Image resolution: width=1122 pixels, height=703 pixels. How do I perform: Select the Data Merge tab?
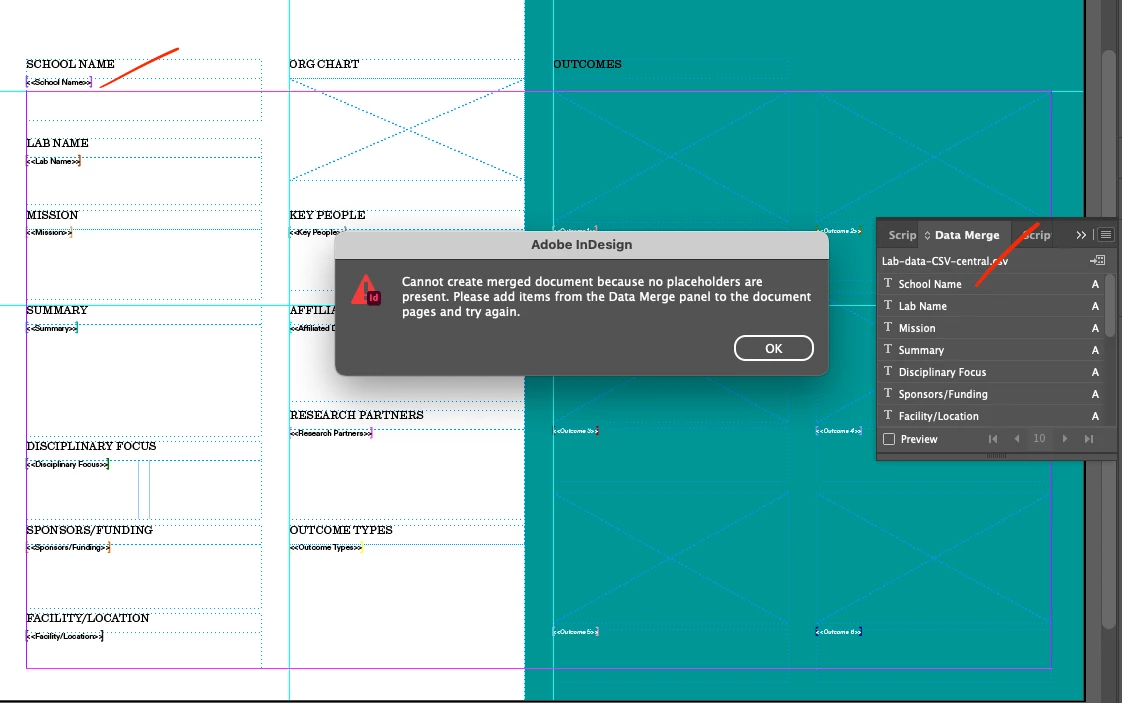coord(967,235)
